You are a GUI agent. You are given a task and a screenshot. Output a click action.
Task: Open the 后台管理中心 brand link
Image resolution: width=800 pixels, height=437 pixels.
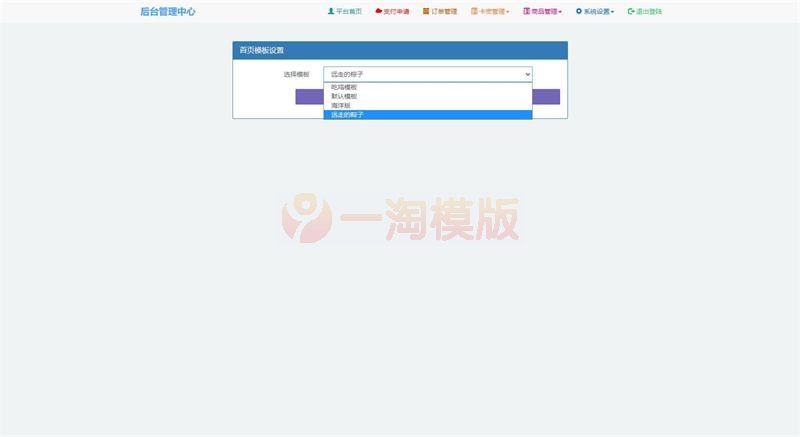tap(168, 11)
